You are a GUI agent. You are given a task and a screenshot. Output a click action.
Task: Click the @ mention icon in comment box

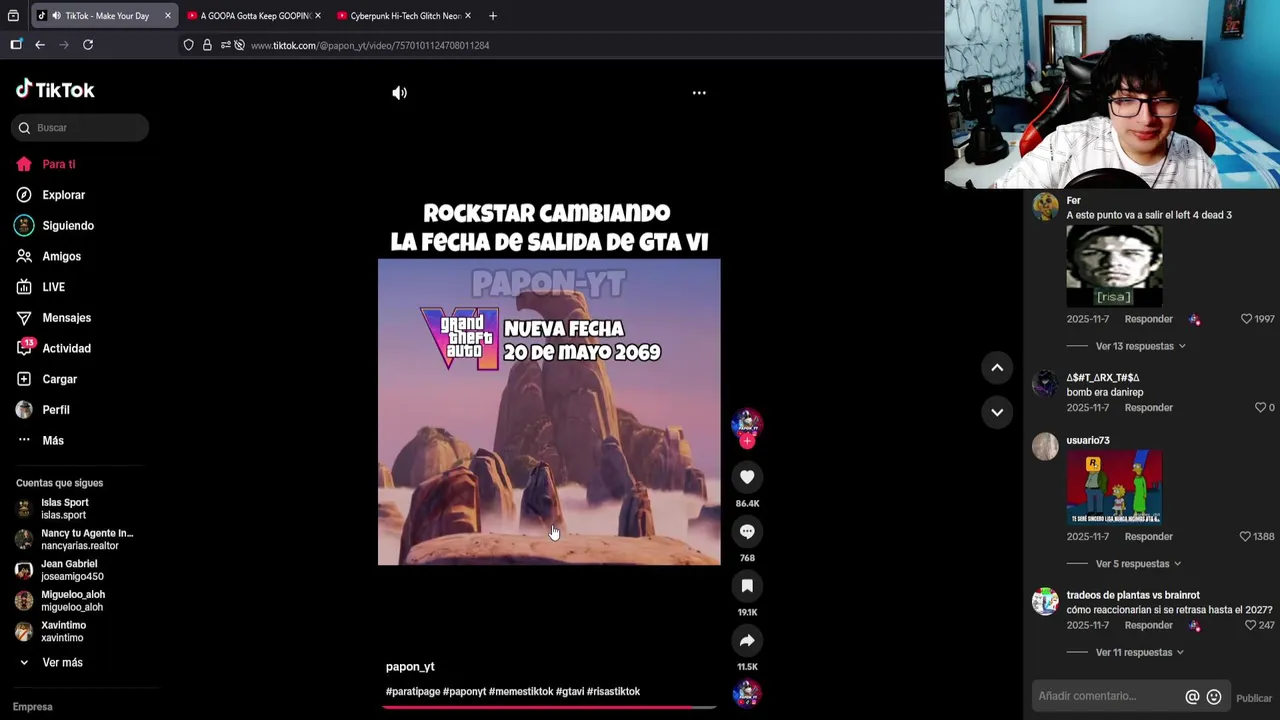click(1192, 697)
